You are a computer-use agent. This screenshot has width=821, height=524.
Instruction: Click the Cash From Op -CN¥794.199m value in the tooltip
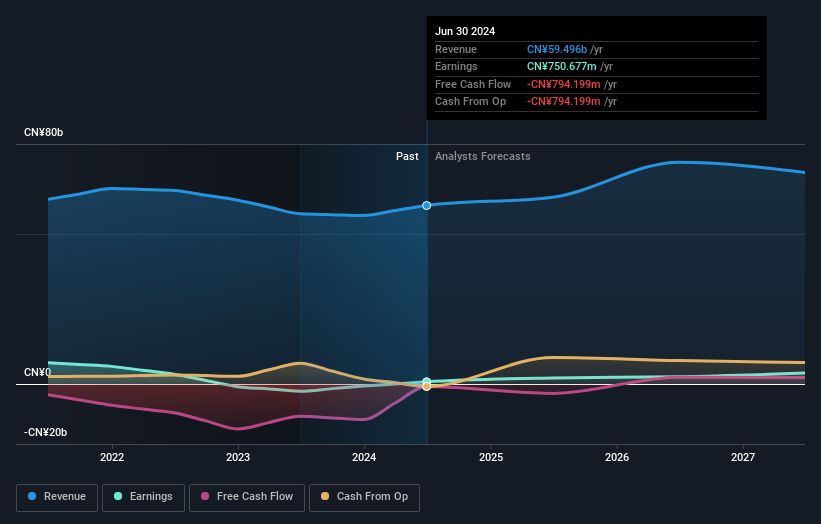tap(563, 102)
